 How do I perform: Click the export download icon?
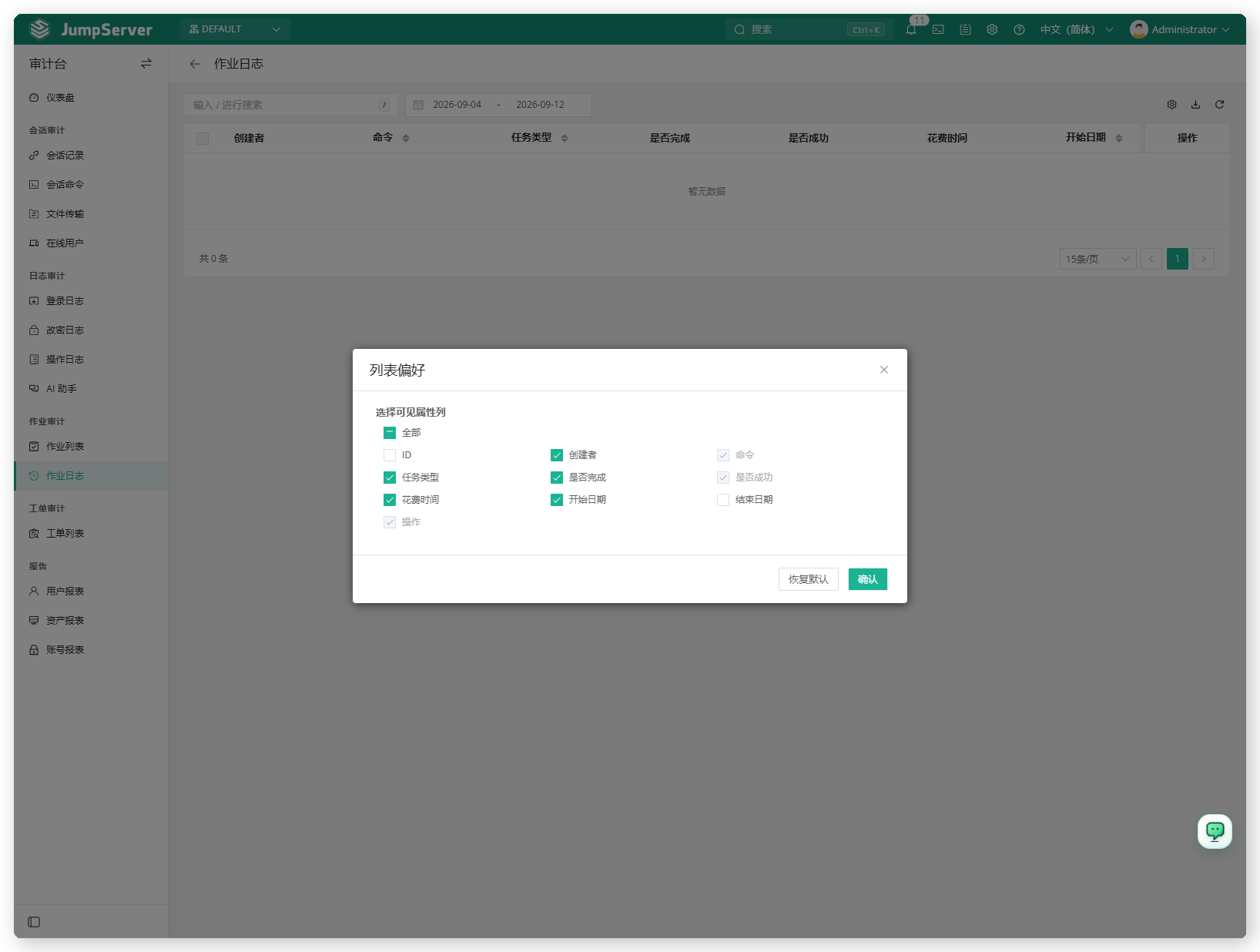1195,105
